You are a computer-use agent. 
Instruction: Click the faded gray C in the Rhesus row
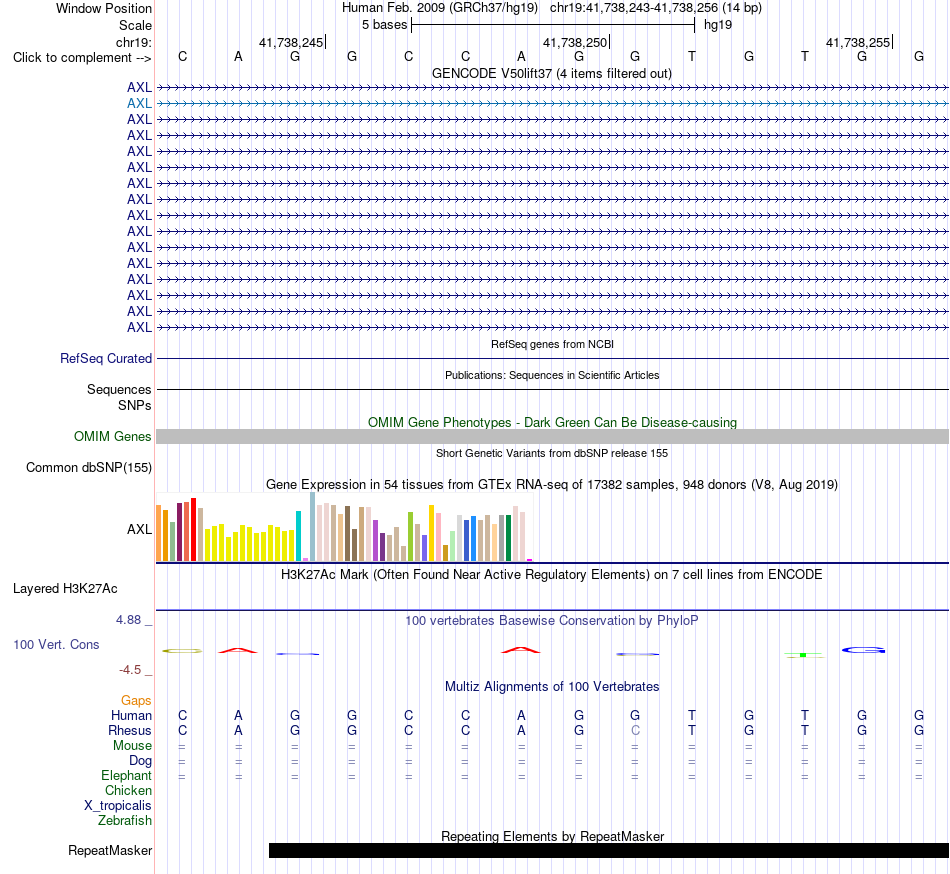(x=635, y=730)
